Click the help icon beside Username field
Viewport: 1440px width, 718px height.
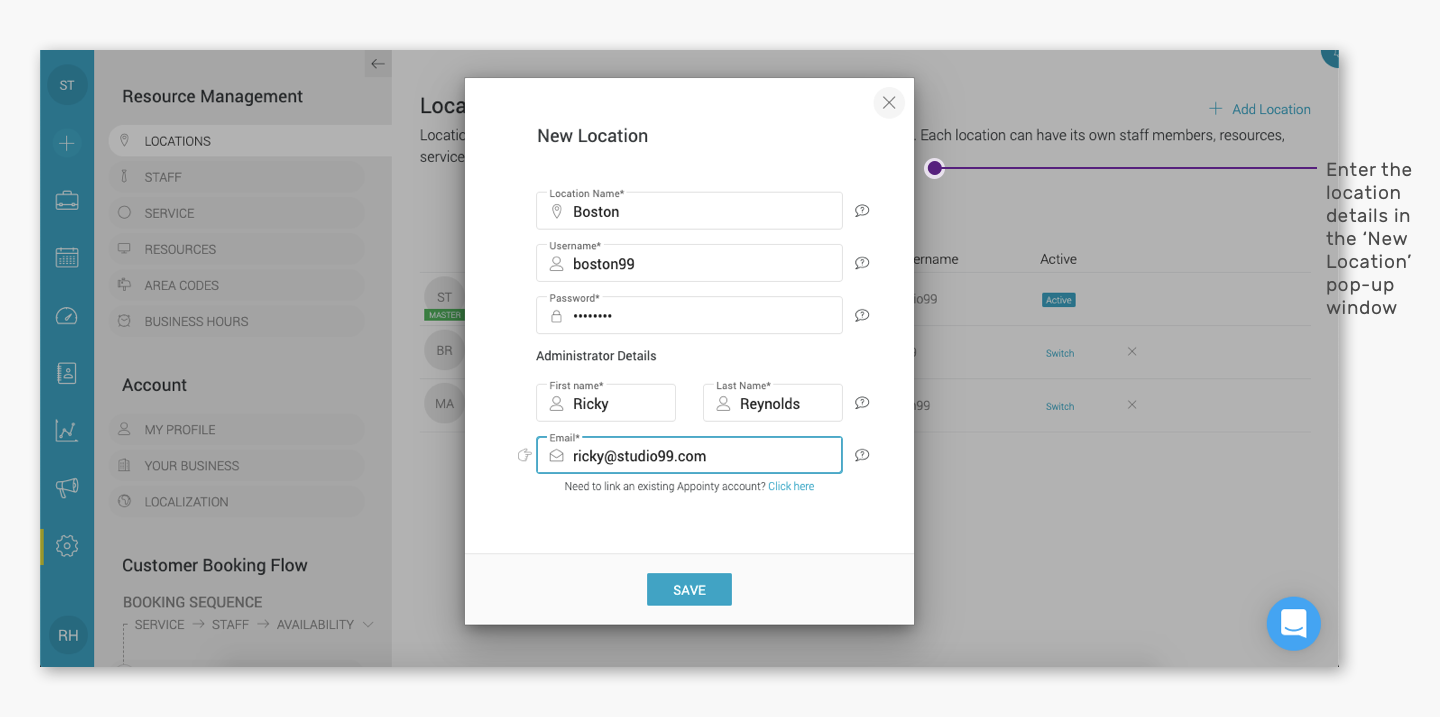click(862, 263)
